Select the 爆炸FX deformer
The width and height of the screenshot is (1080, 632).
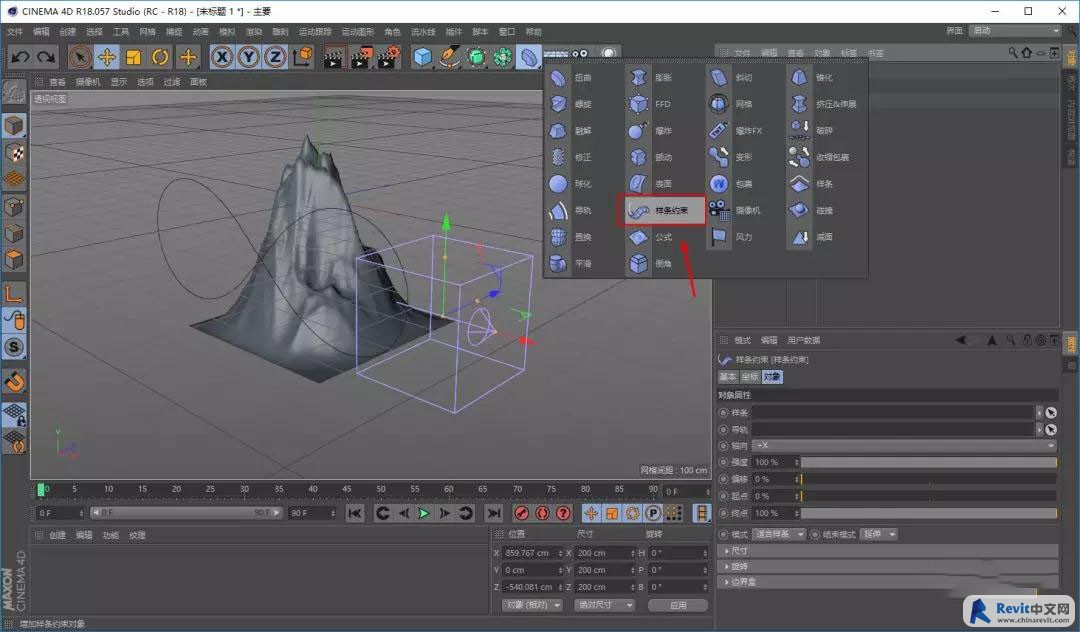736,131
